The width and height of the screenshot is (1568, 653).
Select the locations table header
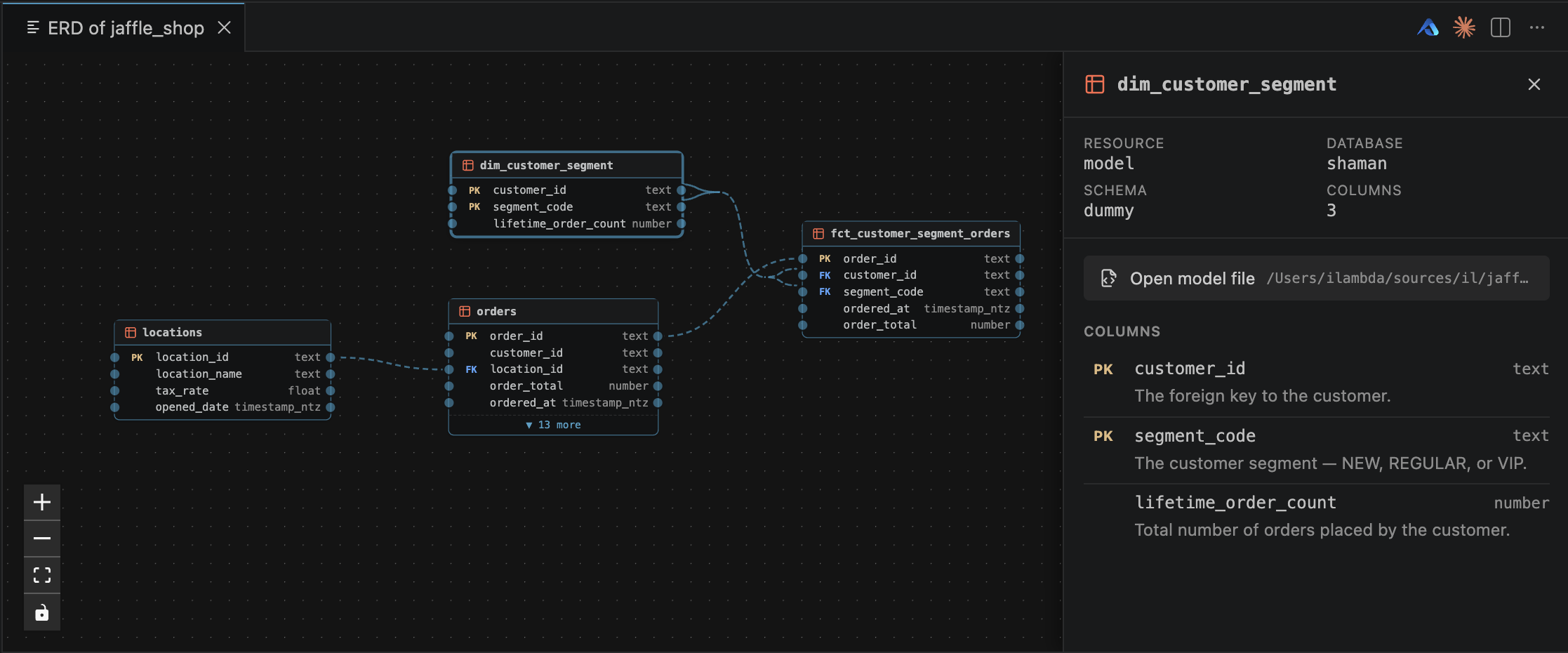pos(222,332)
